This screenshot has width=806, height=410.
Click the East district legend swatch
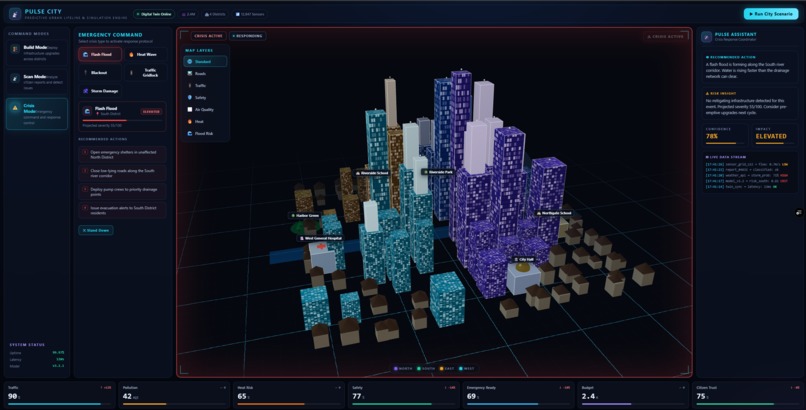[440, 368]
